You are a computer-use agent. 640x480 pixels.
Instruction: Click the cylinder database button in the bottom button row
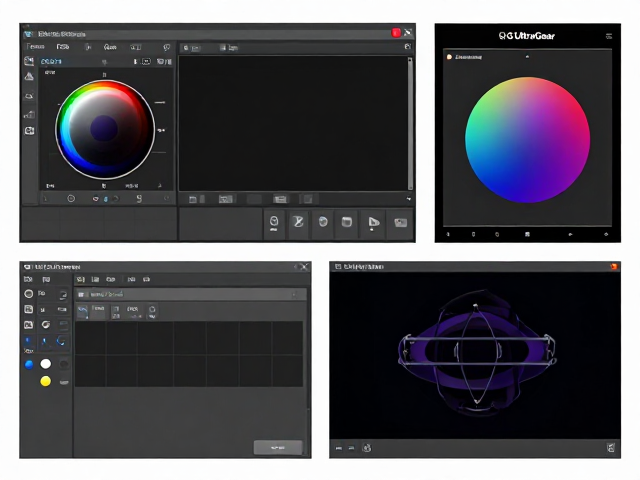click(347, 222)
